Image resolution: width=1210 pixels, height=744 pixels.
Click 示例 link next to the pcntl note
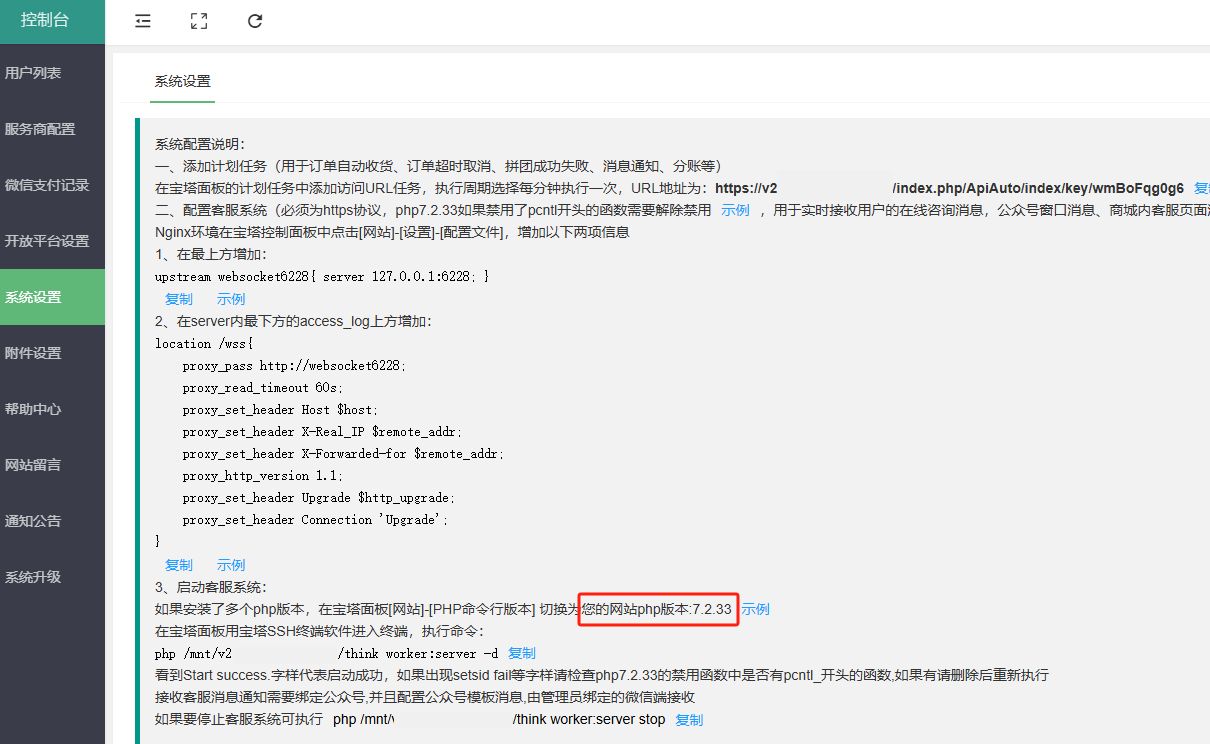(x=735, y=210)
